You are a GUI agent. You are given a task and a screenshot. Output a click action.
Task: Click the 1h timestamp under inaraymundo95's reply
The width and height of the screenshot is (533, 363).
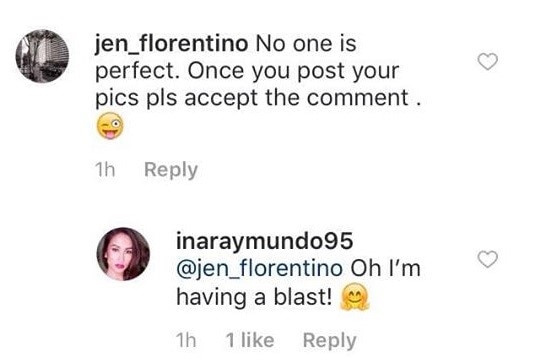[x=186, y=340]
